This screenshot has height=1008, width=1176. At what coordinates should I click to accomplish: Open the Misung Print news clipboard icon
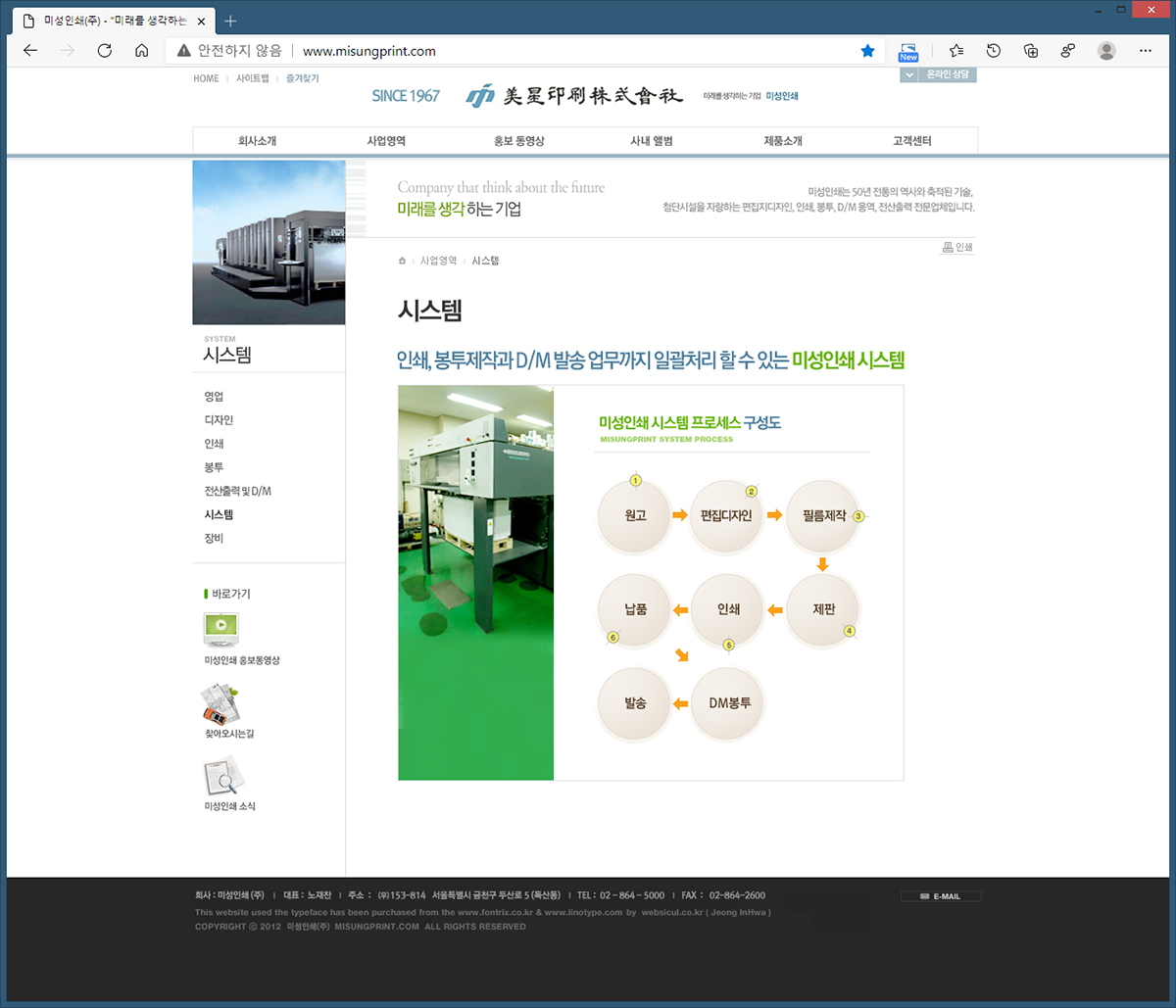[222, 776]
